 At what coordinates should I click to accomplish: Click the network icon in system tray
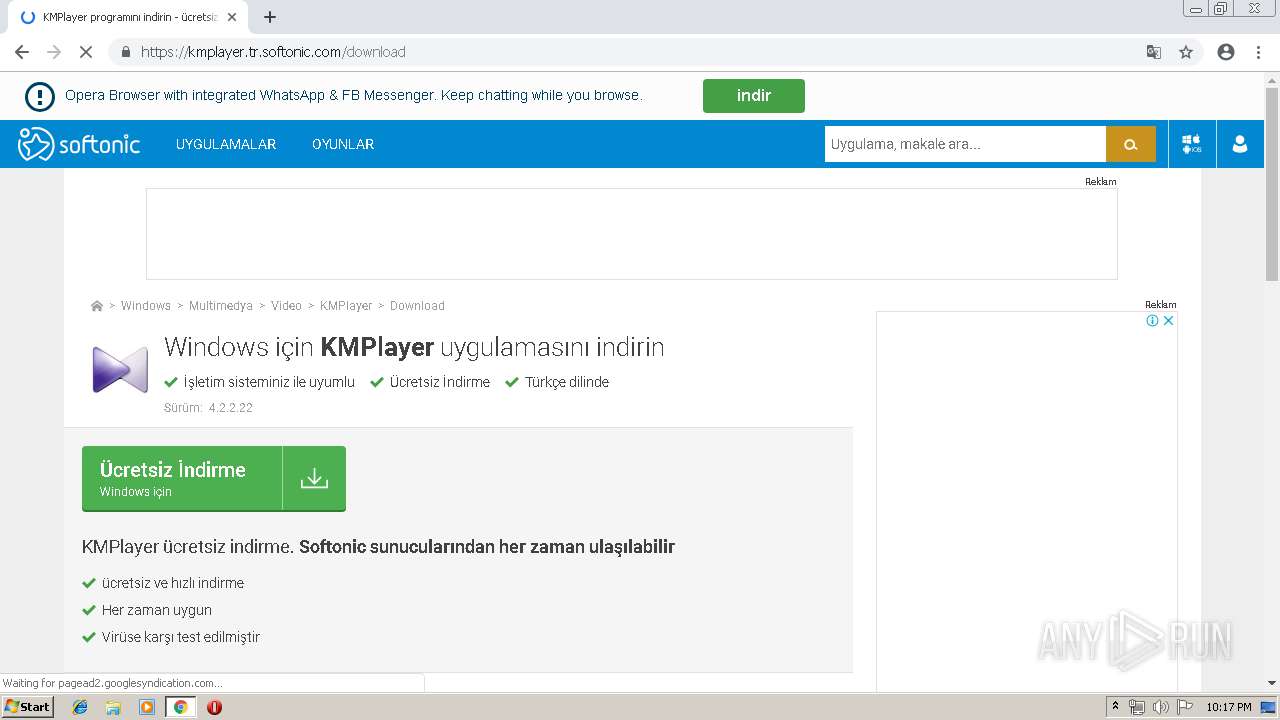point(1137,707)
